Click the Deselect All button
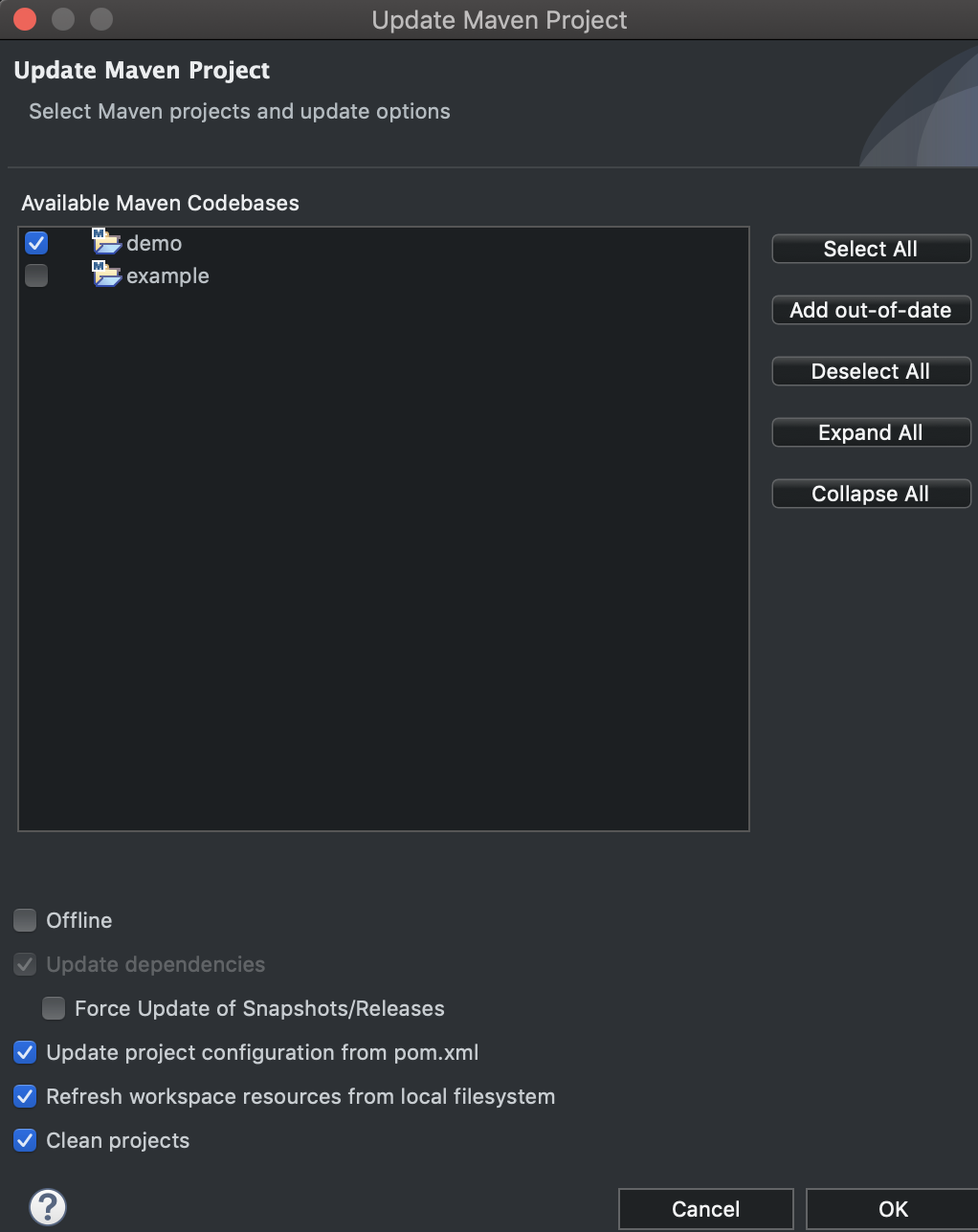This screenshot has width=978, height=1232. click(871, 371)
